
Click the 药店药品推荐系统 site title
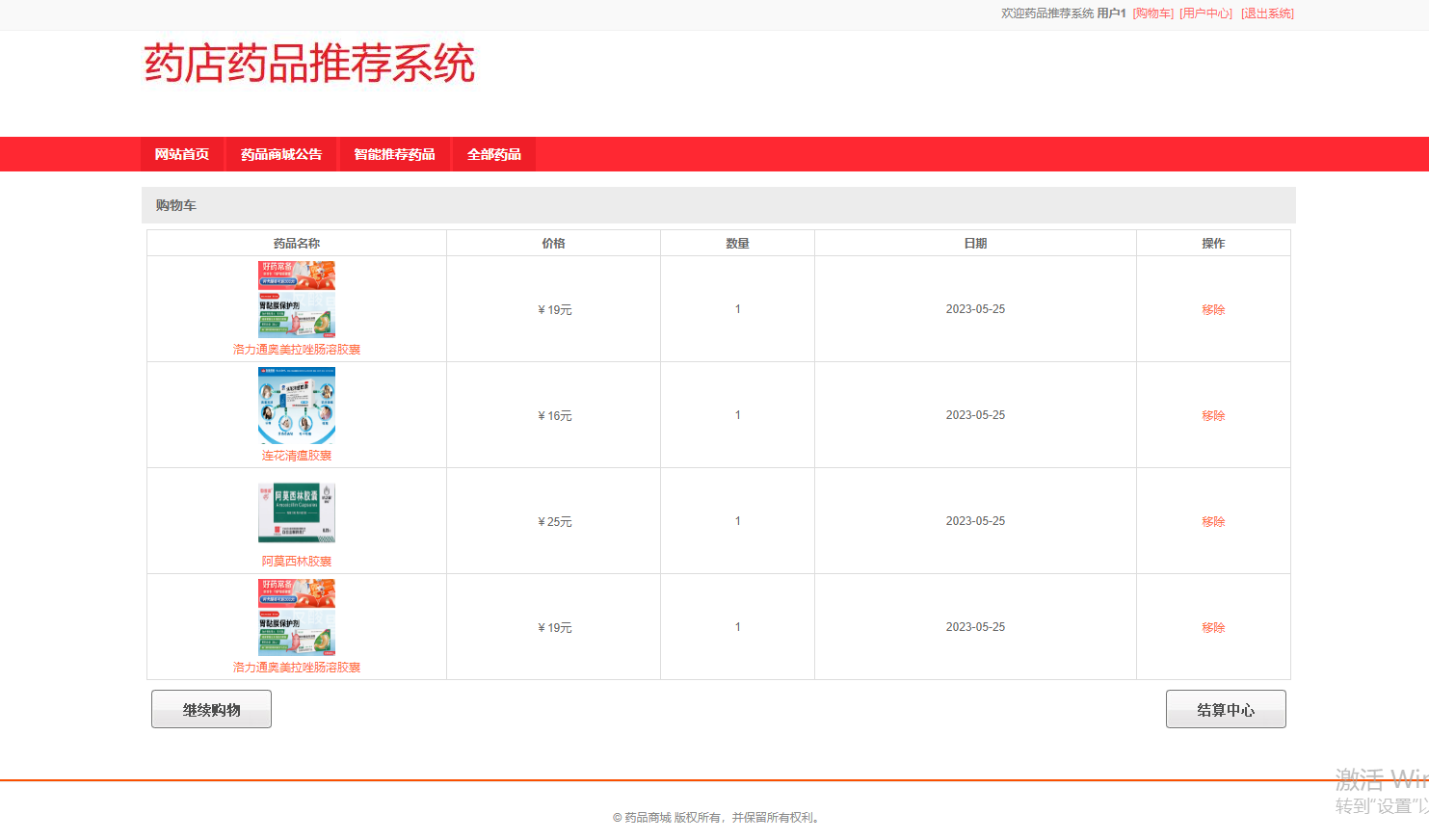coord(309,64)
